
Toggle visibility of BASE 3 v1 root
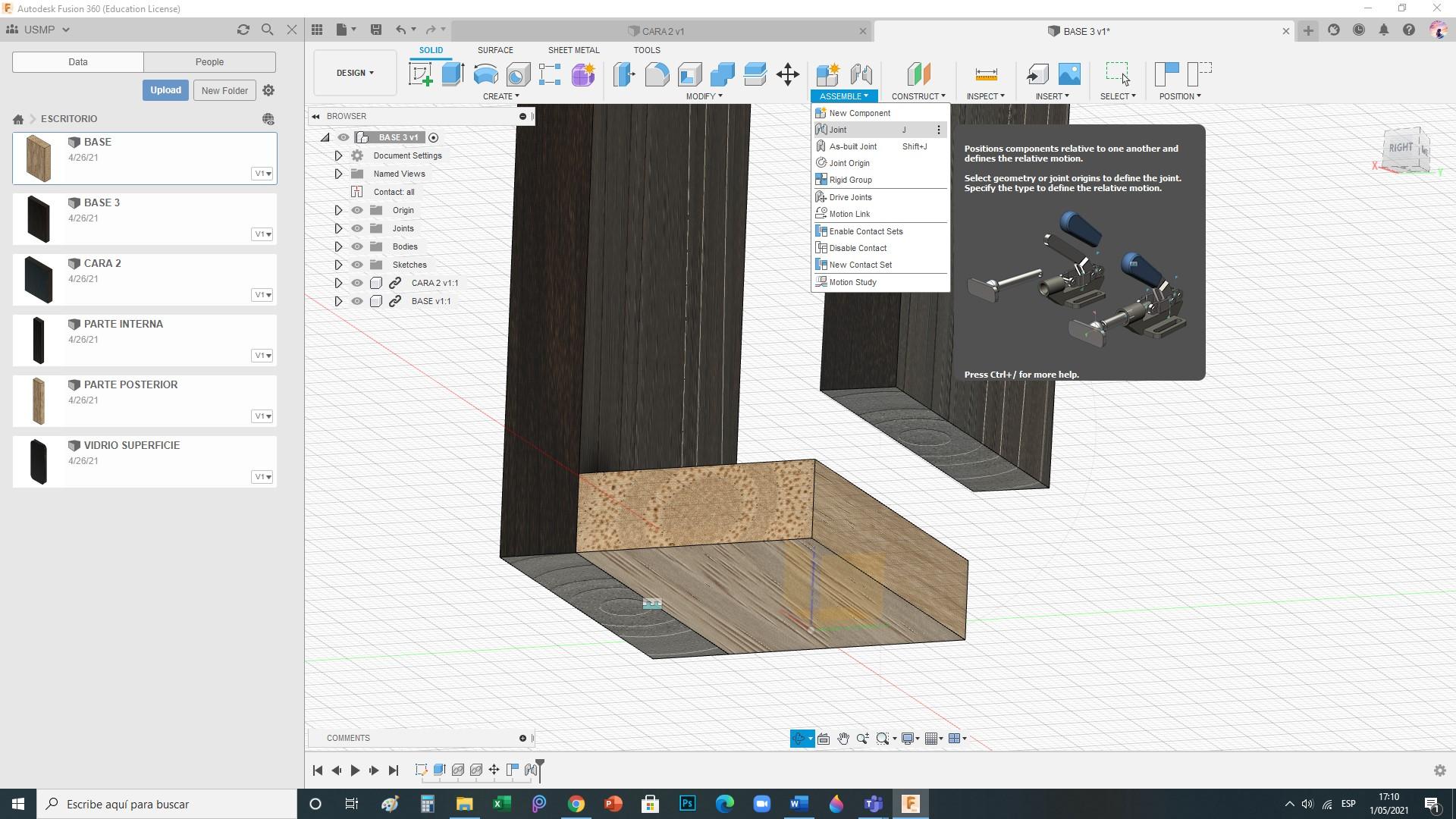[x=344, y=137]
